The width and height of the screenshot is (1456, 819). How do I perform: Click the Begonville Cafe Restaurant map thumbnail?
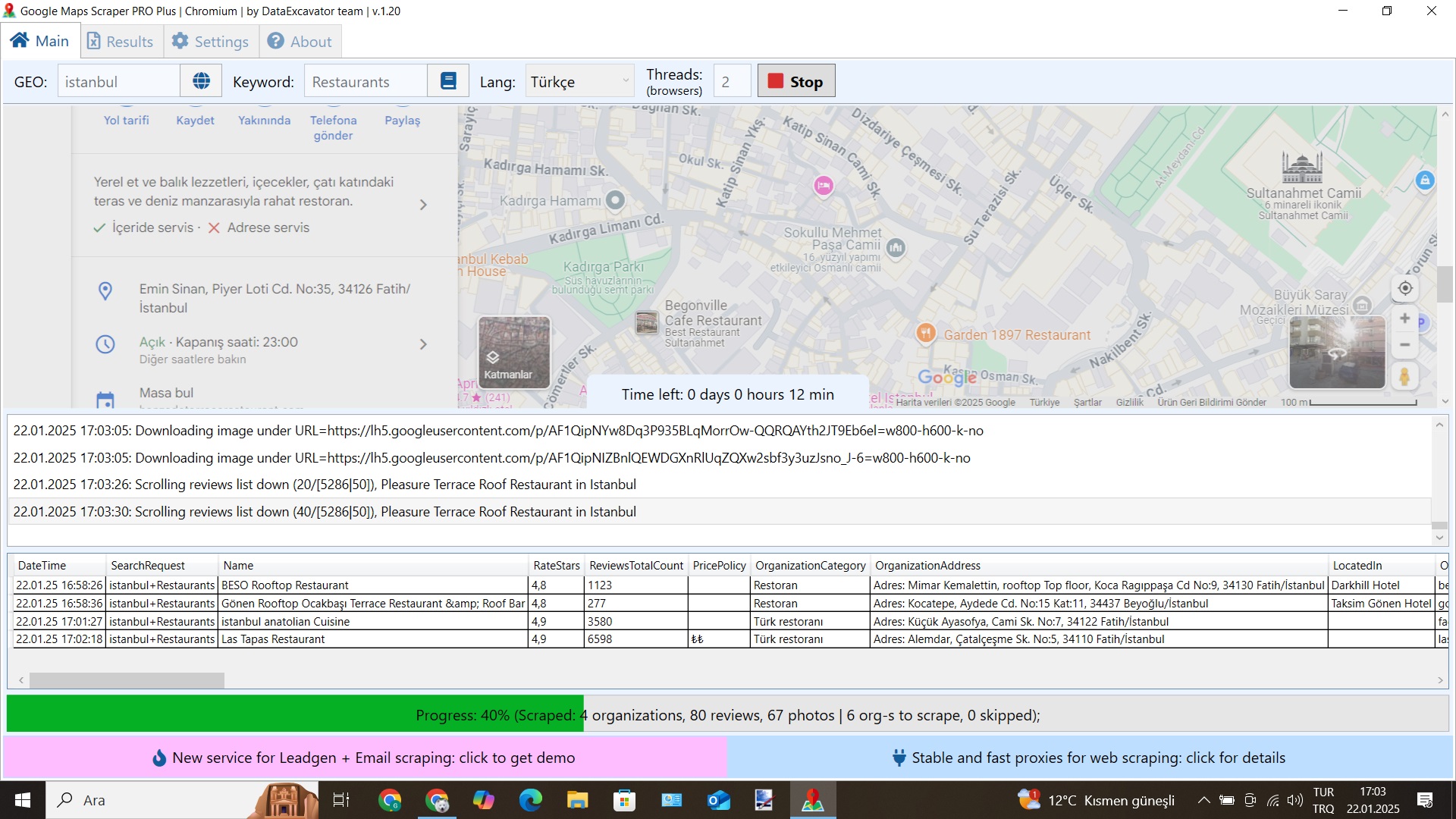[647, 323]
